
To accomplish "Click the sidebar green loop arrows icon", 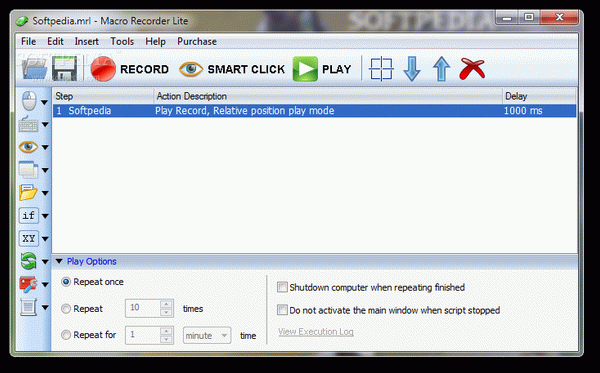I will (x=29, y=261).
